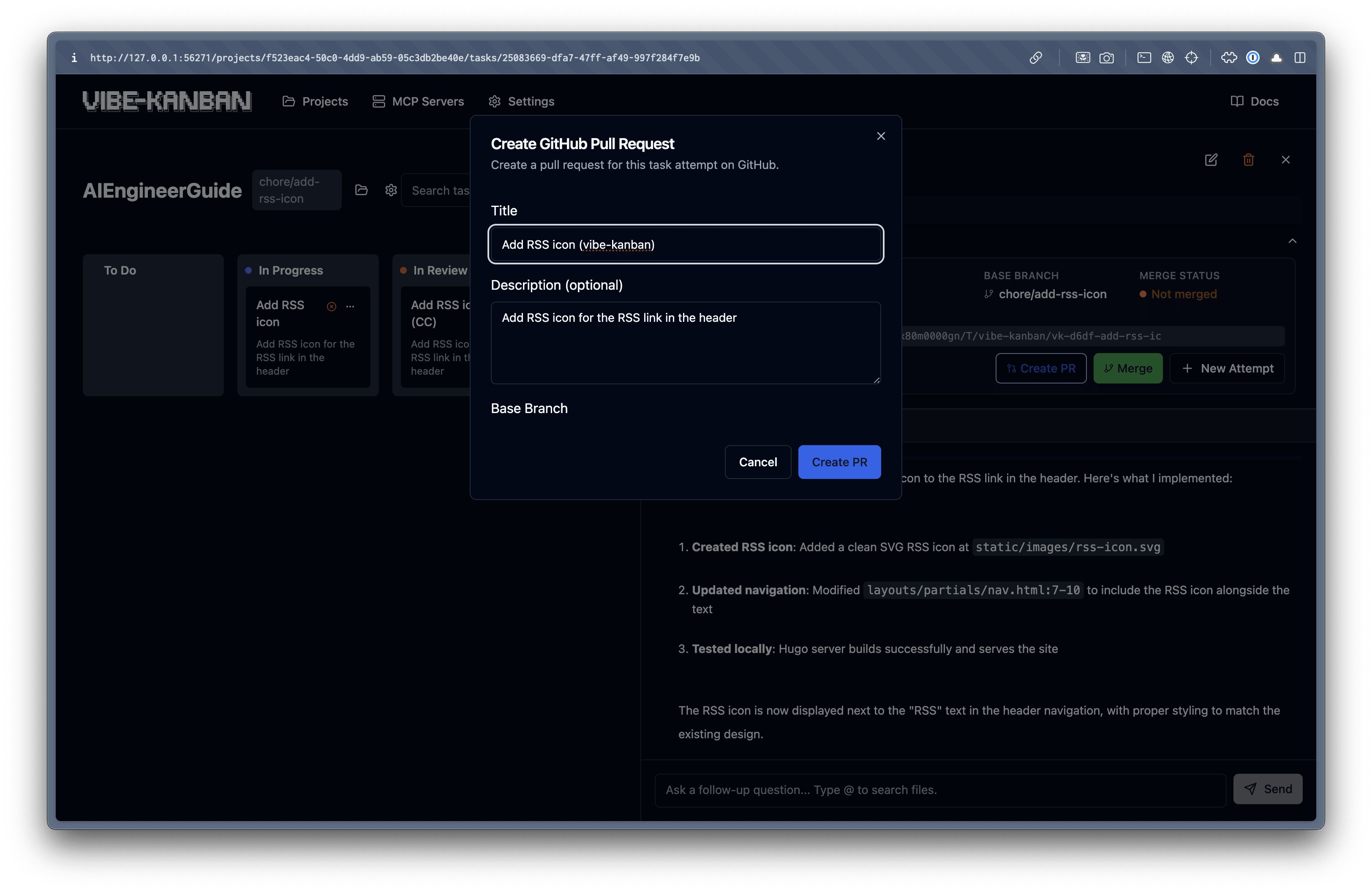The image size is (1372, 892).
Task: Click the layouts/partials/nav.html:7-10 code text
Action: [x=973, y=590]
